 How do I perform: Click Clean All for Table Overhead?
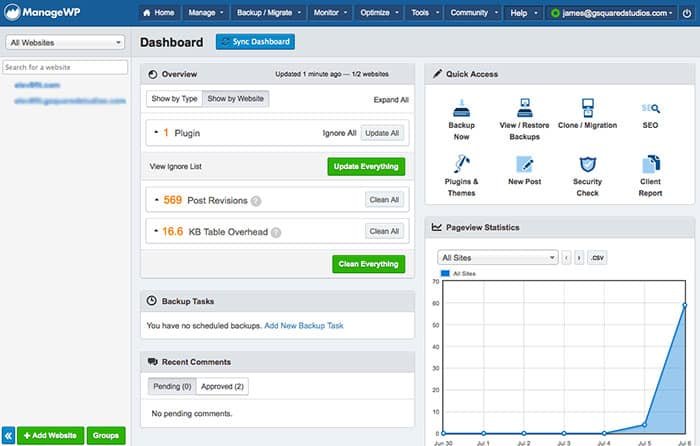pos(384,231)
